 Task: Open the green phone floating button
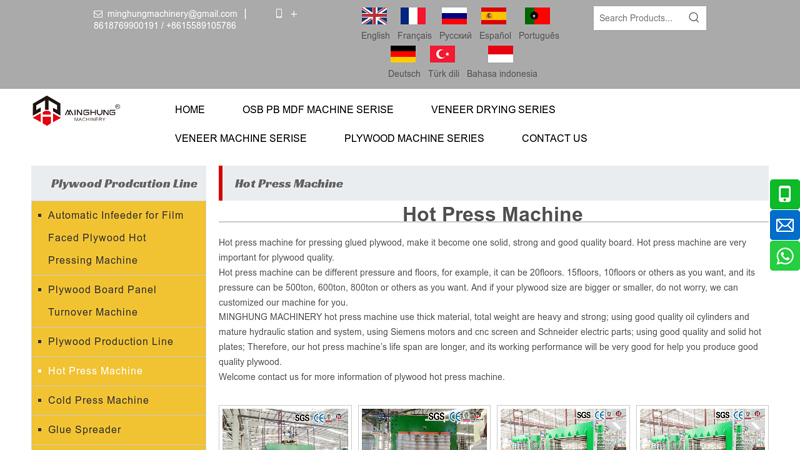click(x=785, y=194)
